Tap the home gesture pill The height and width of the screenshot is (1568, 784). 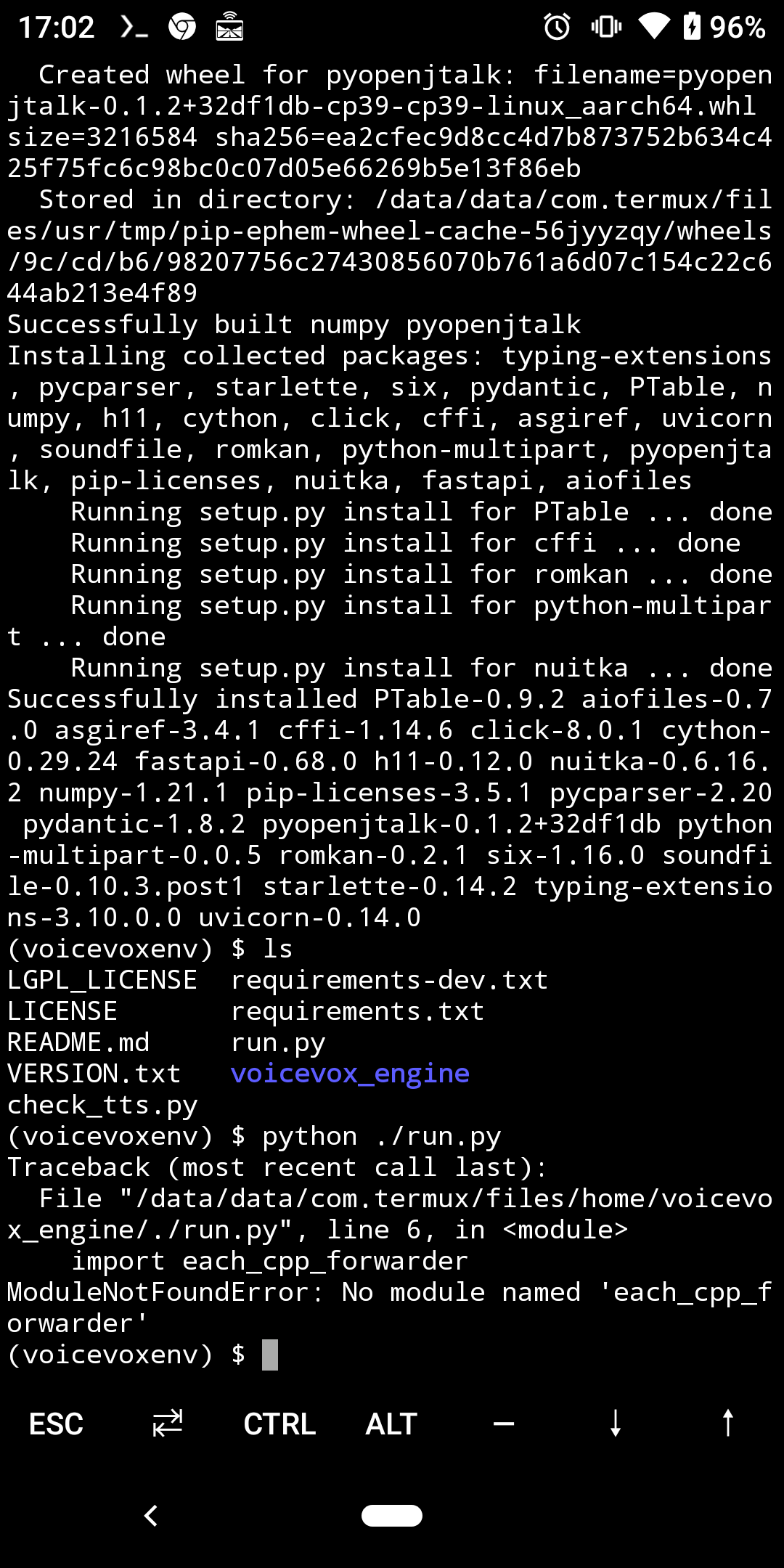(x=392, y=1516)
